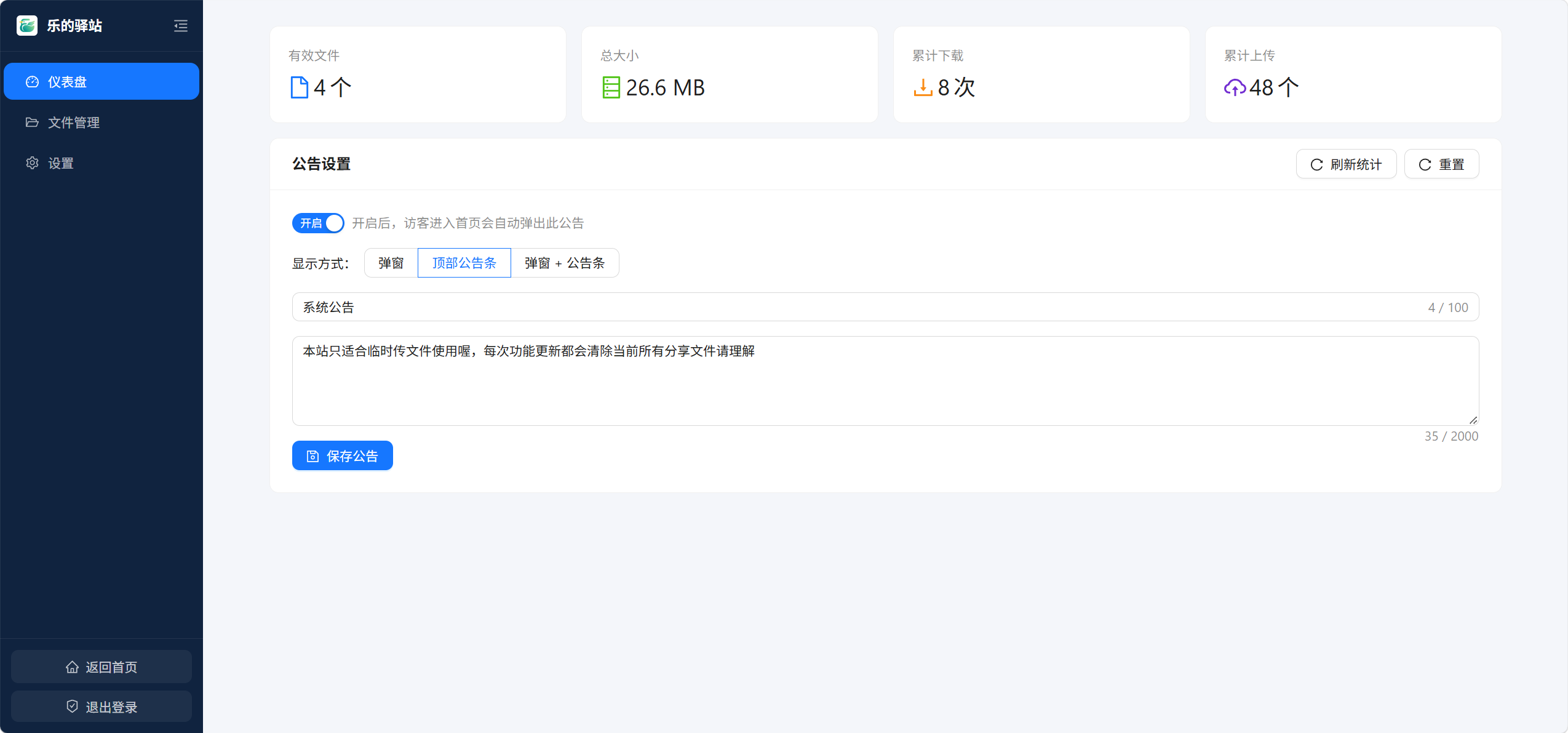
Task: Click the 有效文件 card label
Action: click(x=314, y=55)
